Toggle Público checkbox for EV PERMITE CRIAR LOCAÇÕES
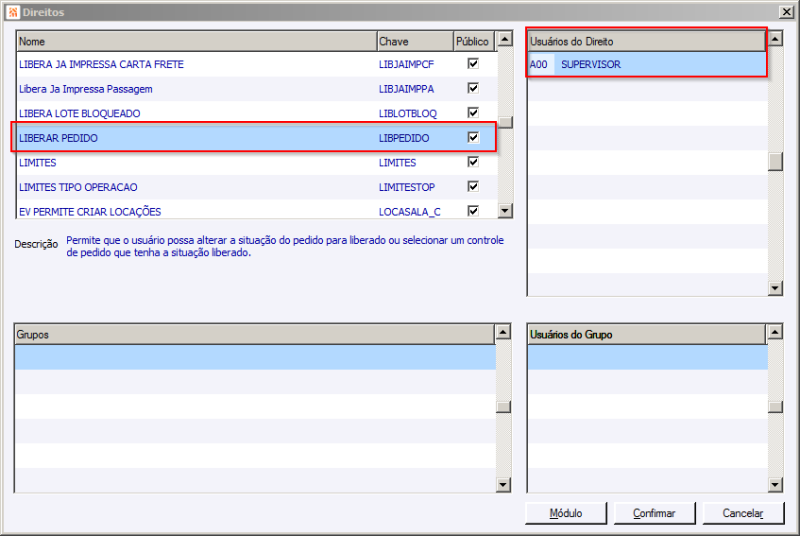The width and height of the screenshot is (800, 536). 473,211
